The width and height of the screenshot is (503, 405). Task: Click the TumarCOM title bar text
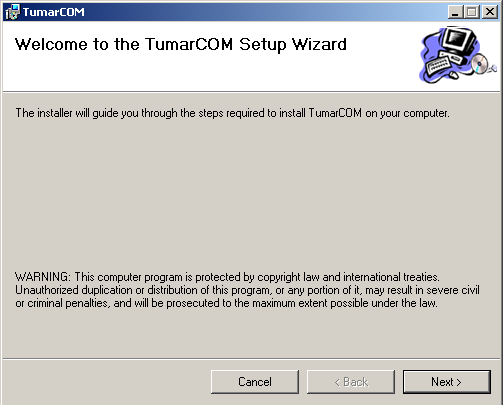54,12
